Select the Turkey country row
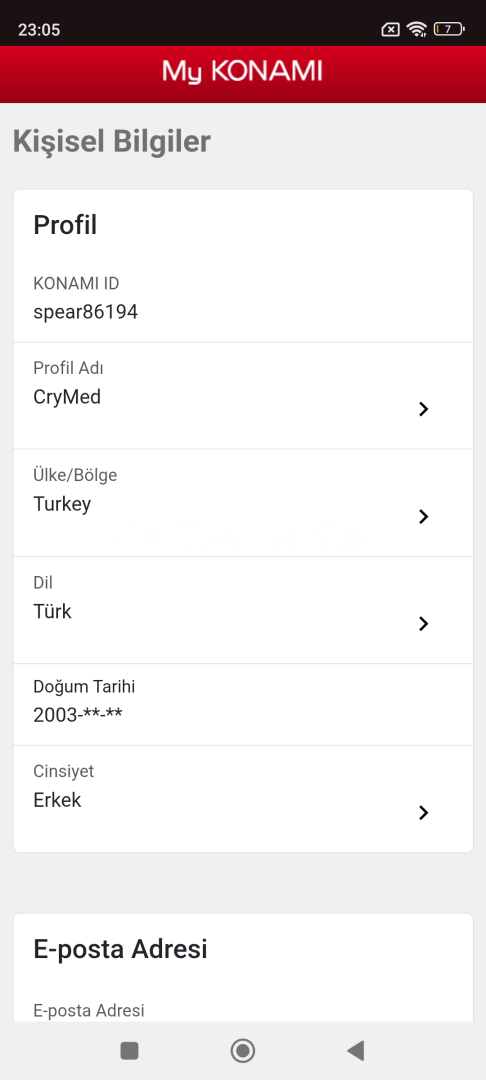Viewport: 486px width, 1080px height. click(x=243, y=503)
